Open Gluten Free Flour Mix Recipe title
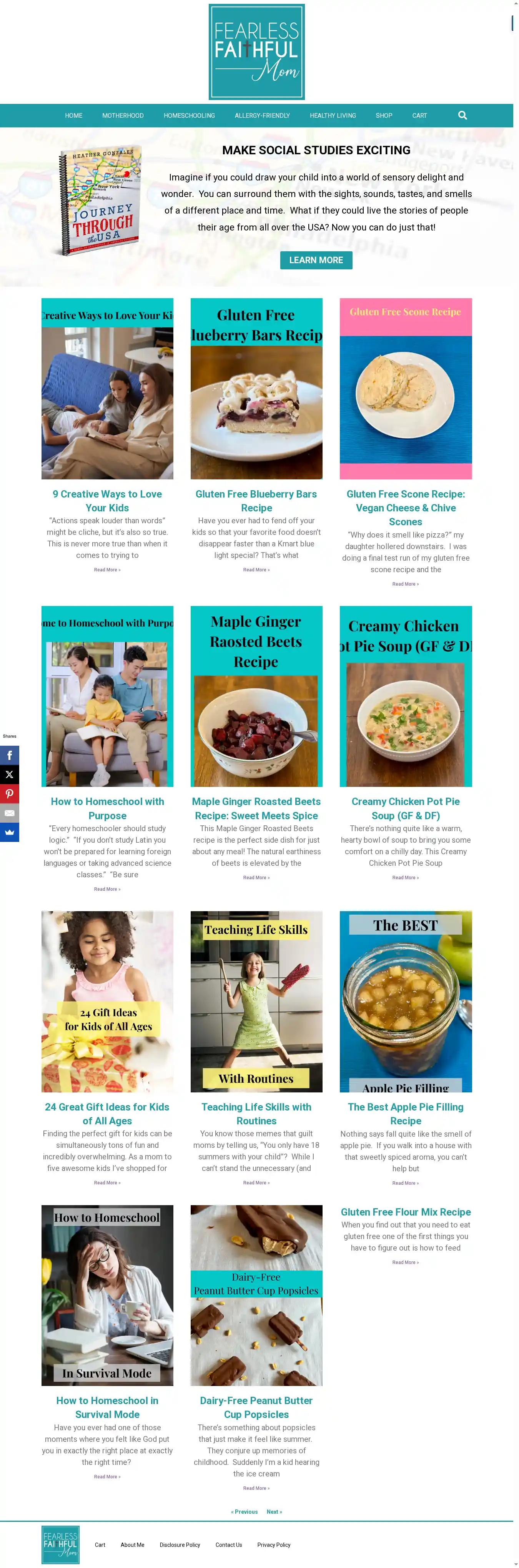The height and width of the screenshot is (1568, 519). tap(406, 1212)
